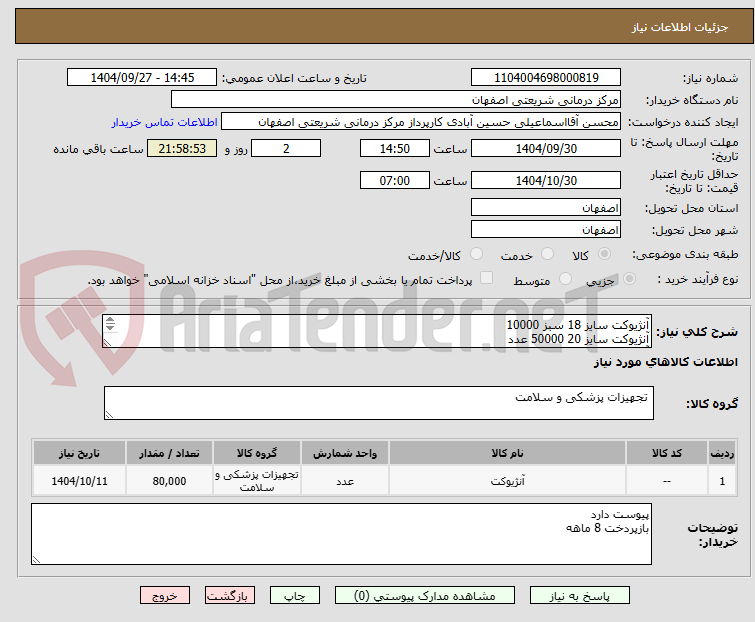Click the آنژیوکت item name cell

(508, 481)
